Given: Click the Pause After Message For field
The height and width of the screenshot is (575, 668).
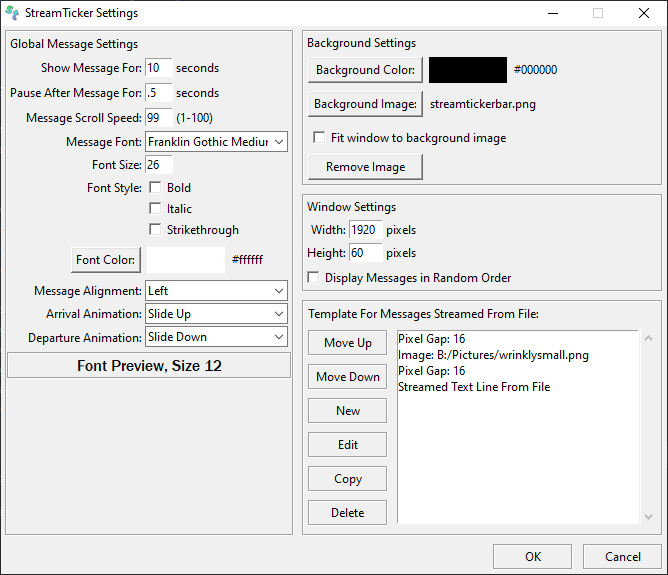Looking at the screenshot, I should [159, 92].
